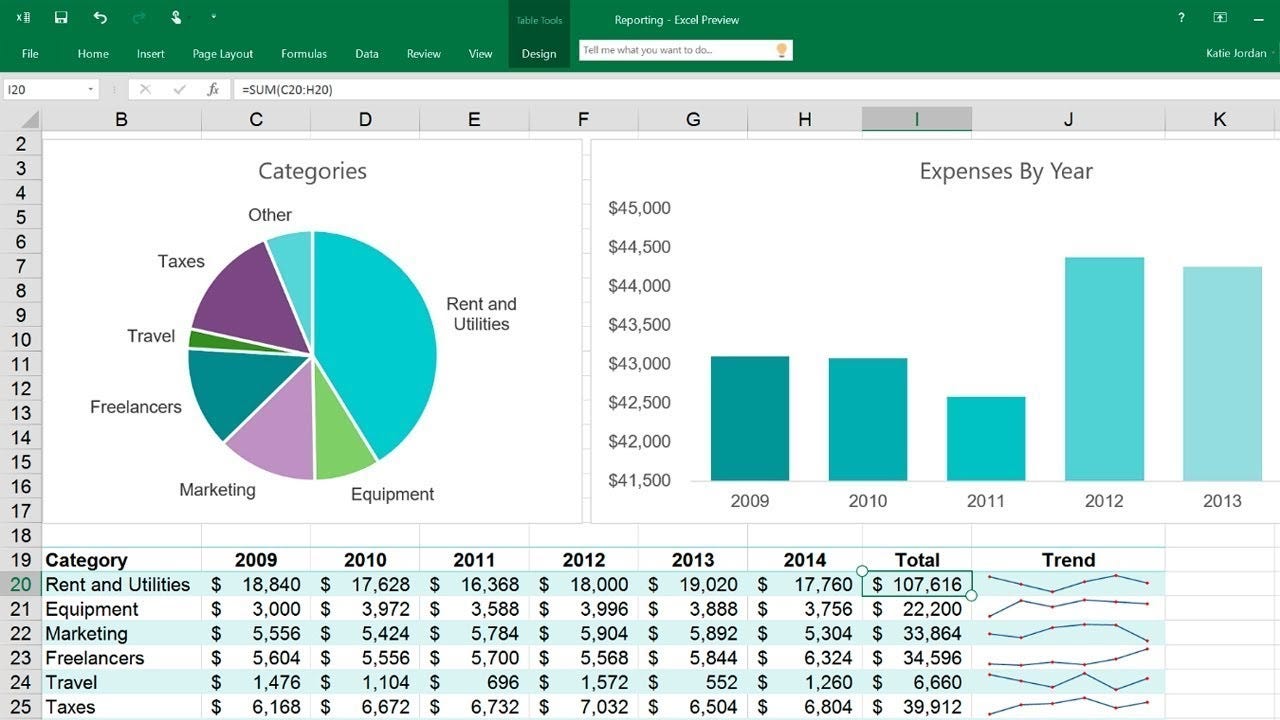Image resolution: width=1280 pixels, height=720 pixels.
Task: Click the lightbulb in the Tell Me box
Action: tap(781, 49)
